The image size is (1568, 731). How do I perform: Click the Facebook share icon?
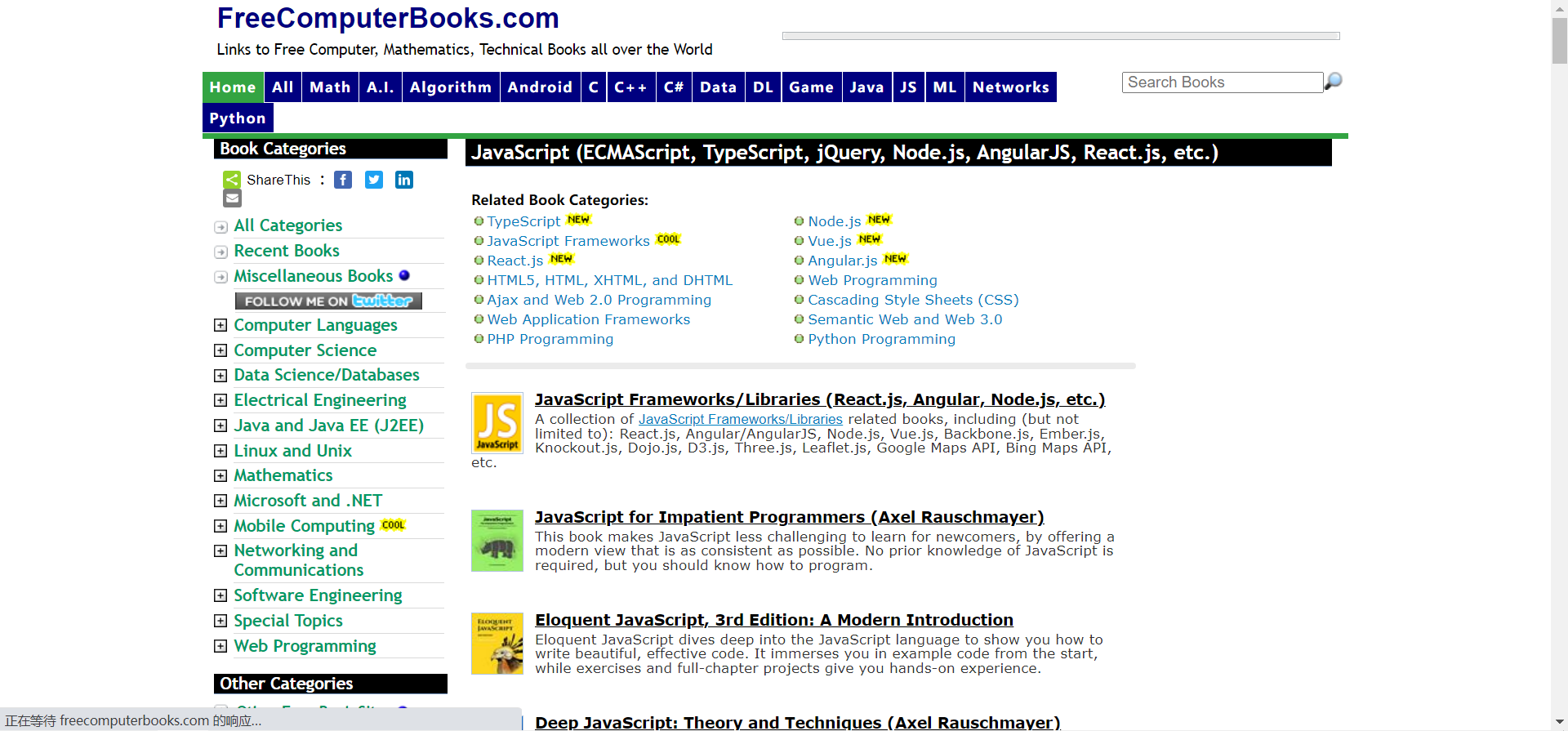pos(343,180)
